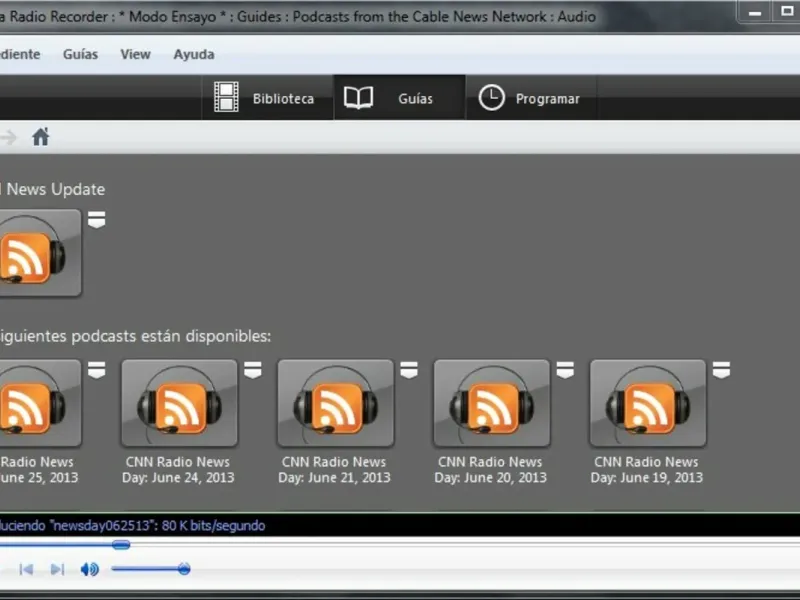This screenshot has width=800, height=600.
Task: Open the Biblioteca tab
Action: point(267,98)
